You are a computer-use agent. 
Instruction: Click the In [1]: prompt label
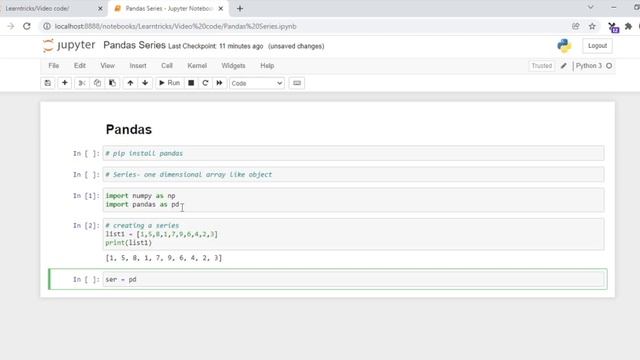pyautogui.click(x=86, y=196)
